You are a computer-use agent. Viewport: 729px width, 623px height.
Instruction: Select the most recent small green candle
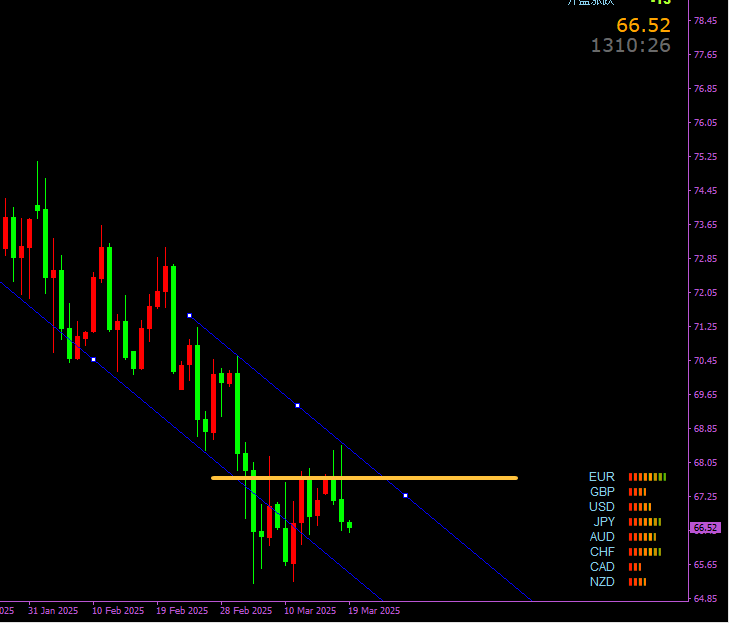(349, 524)
